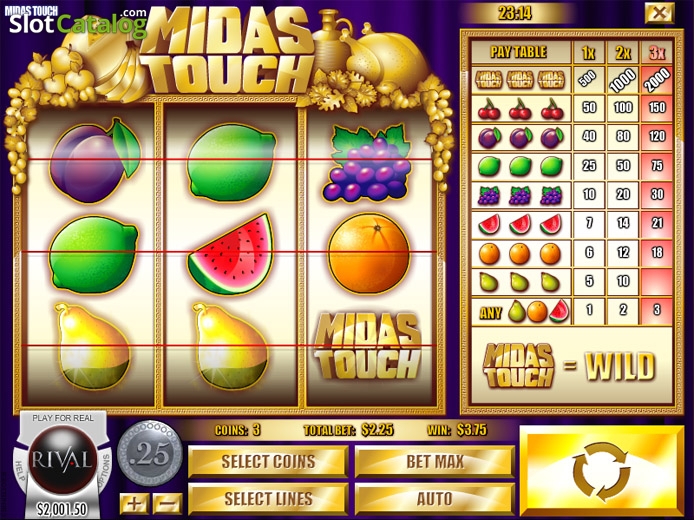Spin the reels with the golden arrows button
Viewport: 694px width, 520px height.
[x=601, y=471]
